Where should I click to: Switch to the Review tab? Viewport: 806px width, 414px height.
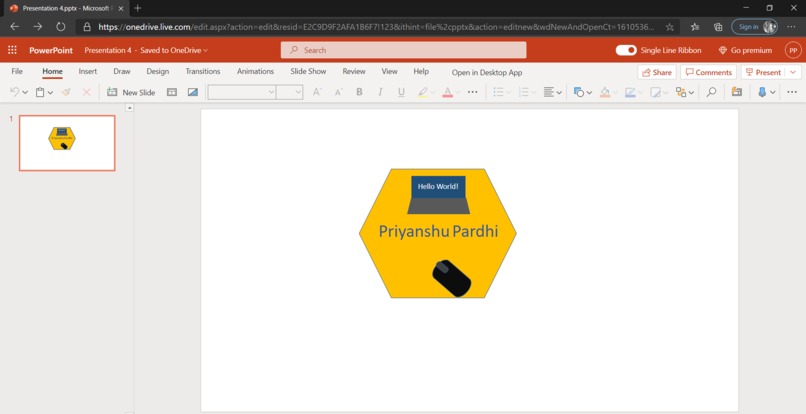[354, 71]
